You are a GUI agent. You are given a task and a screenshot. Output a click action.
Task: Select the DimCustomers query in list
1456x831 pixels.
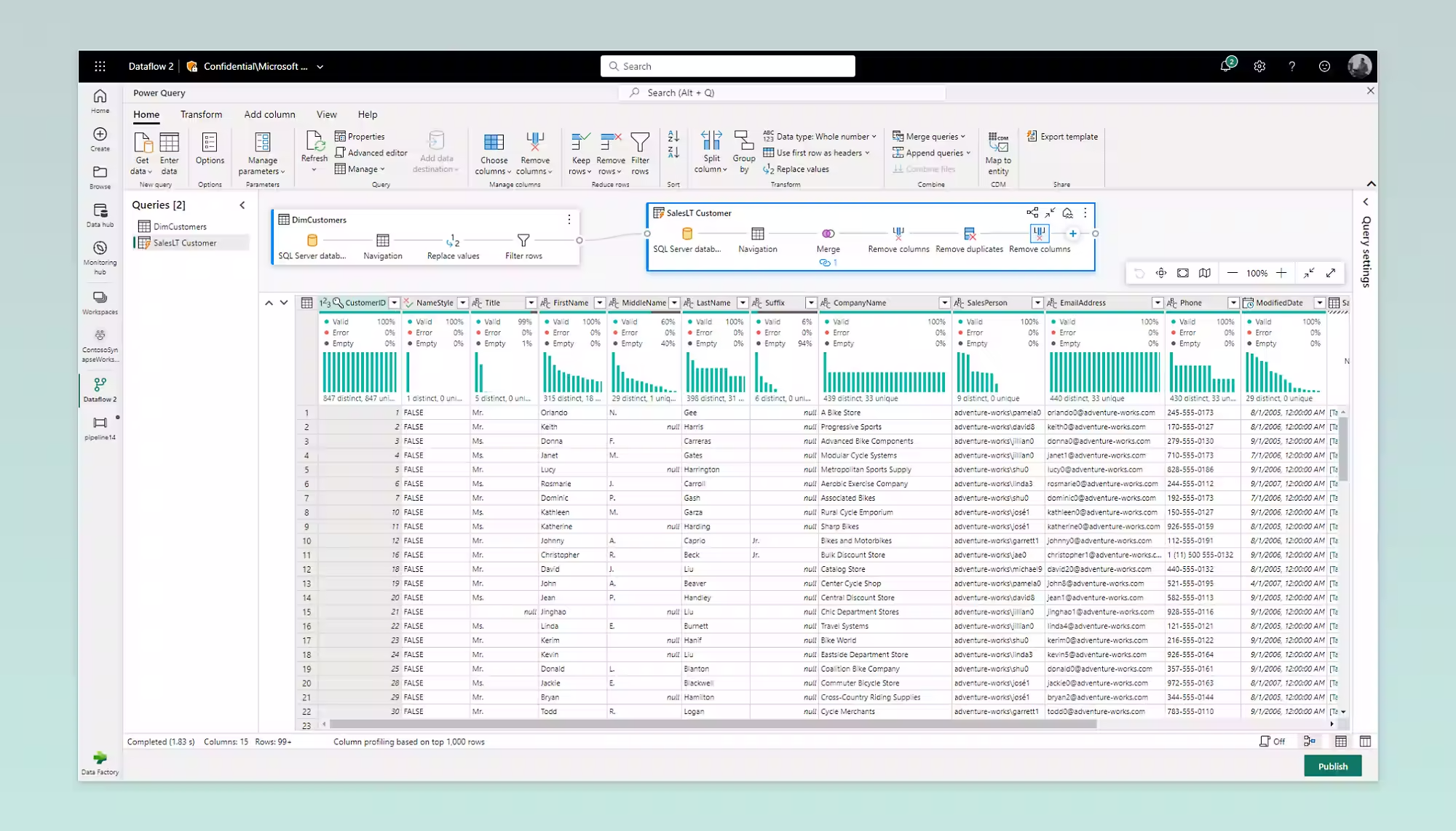coord(180,226)
